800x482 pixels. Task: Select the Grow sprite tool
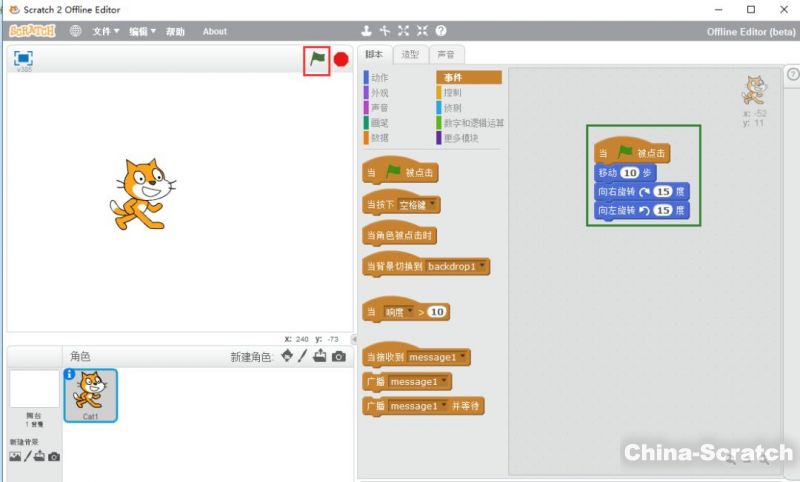click(404, 31)
